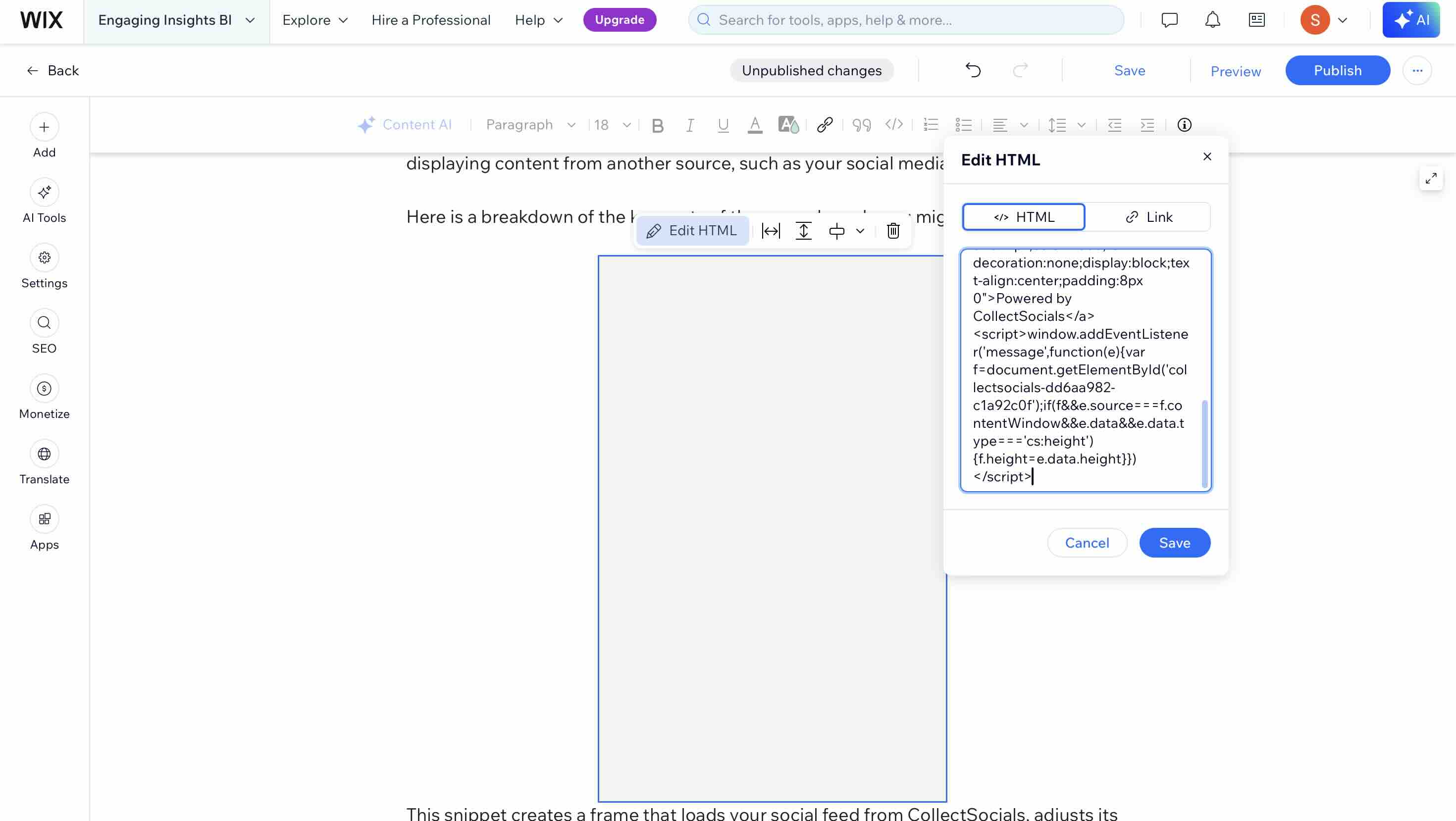Click Edit HTML in floating toolbar
The image size is (1456, 821).
click(x=692, y=231)
